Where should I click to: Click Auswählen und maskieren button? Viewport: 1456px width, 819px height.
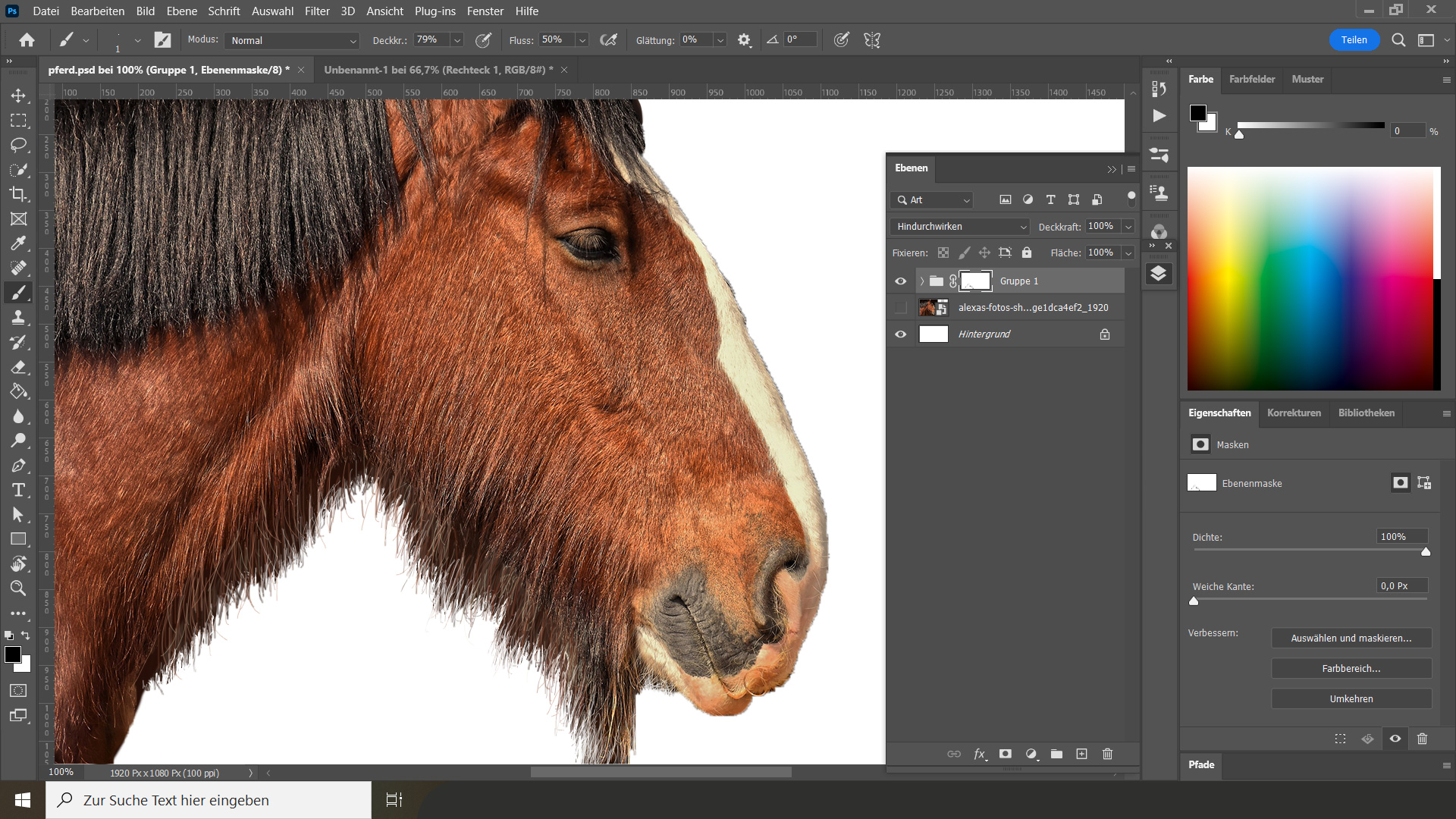tap(1351, 639)
